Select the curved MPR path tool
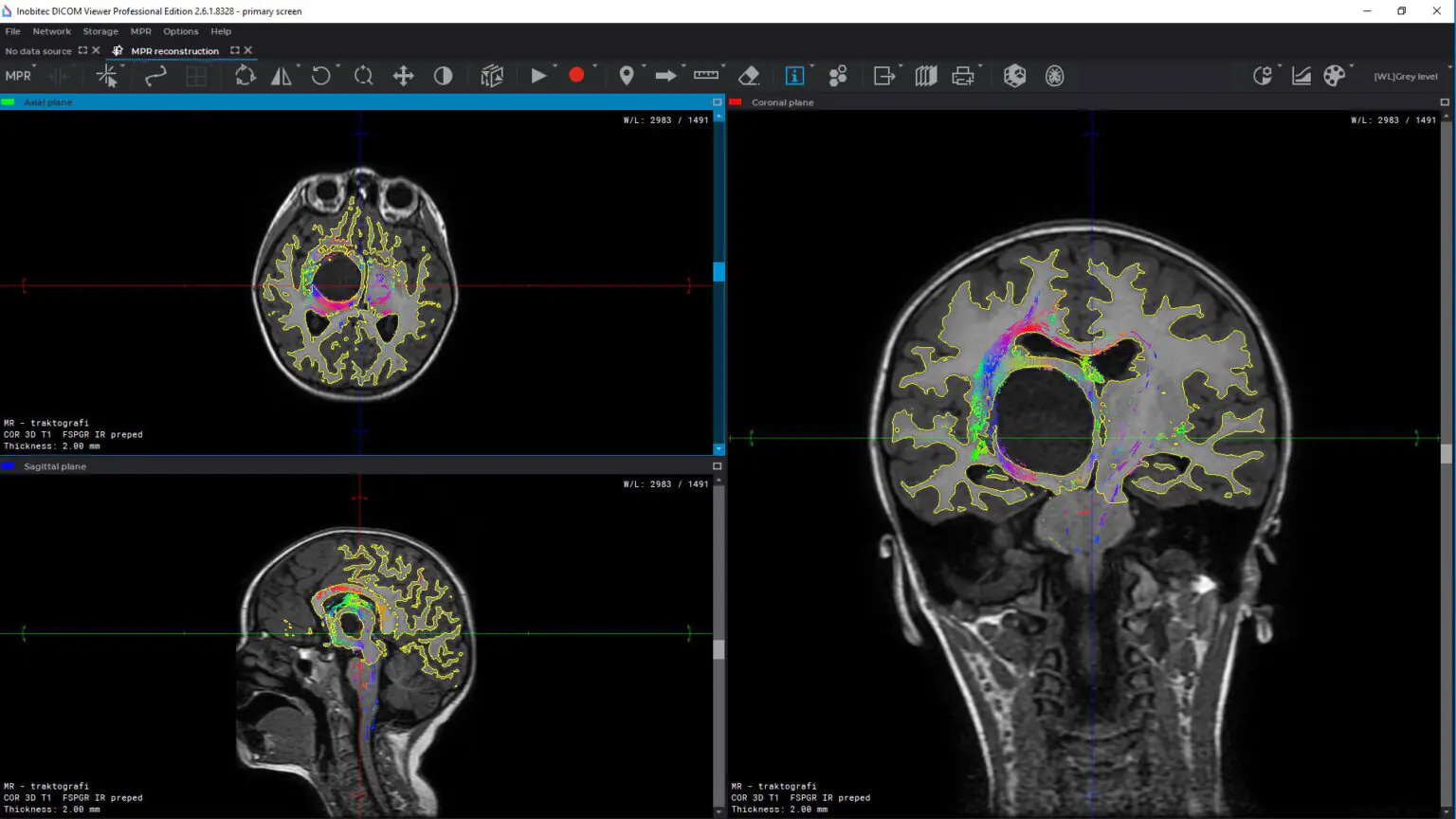This screenshot has height=819, width=1456. point(155,76)
